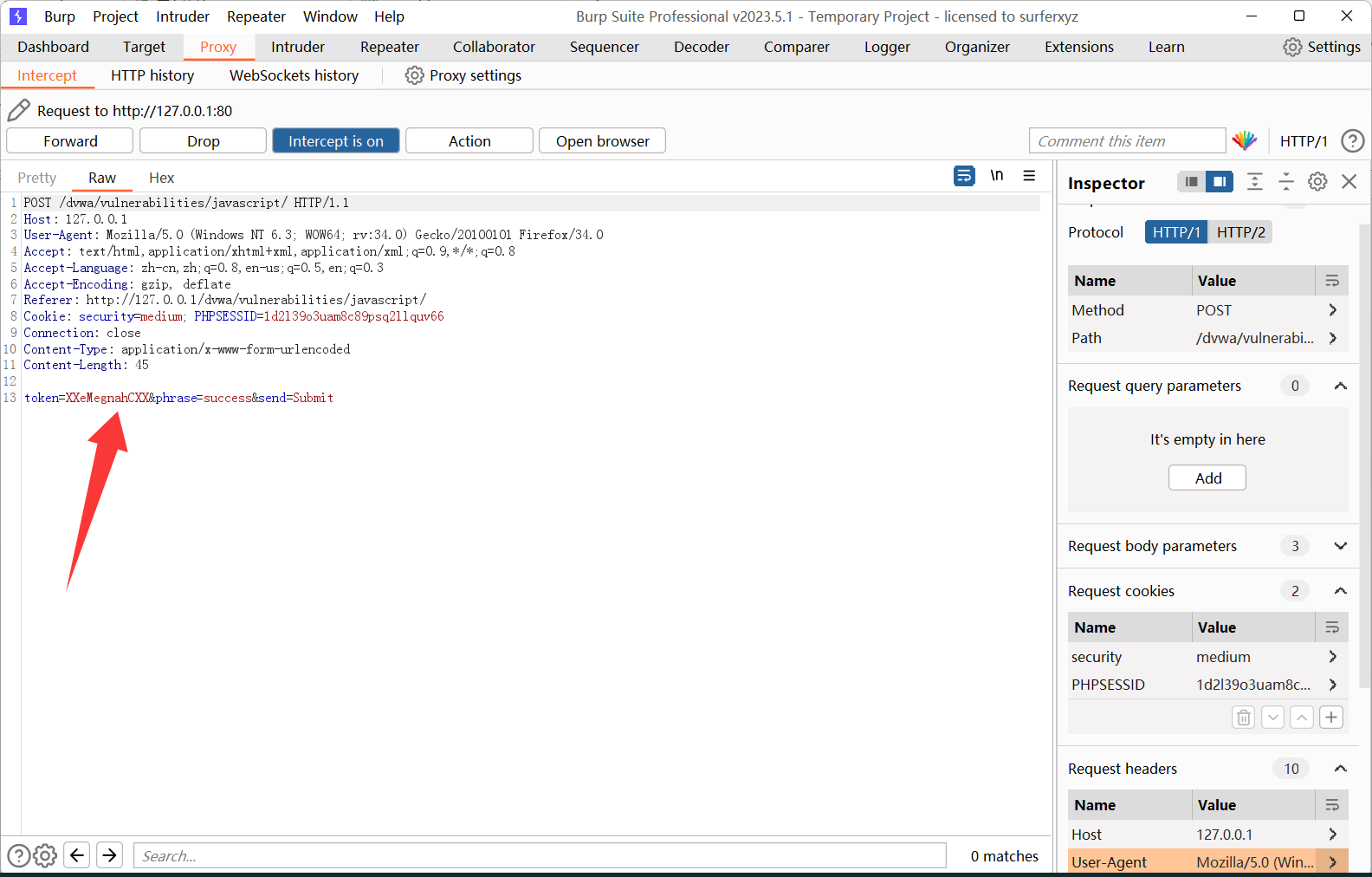Open search settings gear at bottom
This screenshot has height=877, width=1372.
(45, 855)
